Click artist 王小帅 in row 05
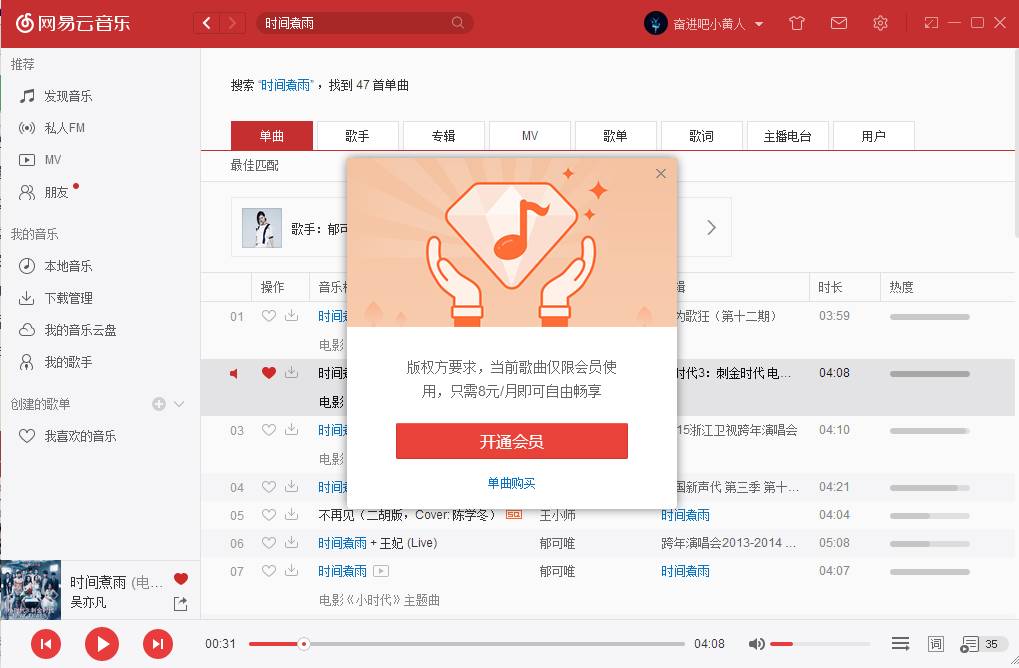Viewport: 1019px width, 668px height. (x=558, y=515)
